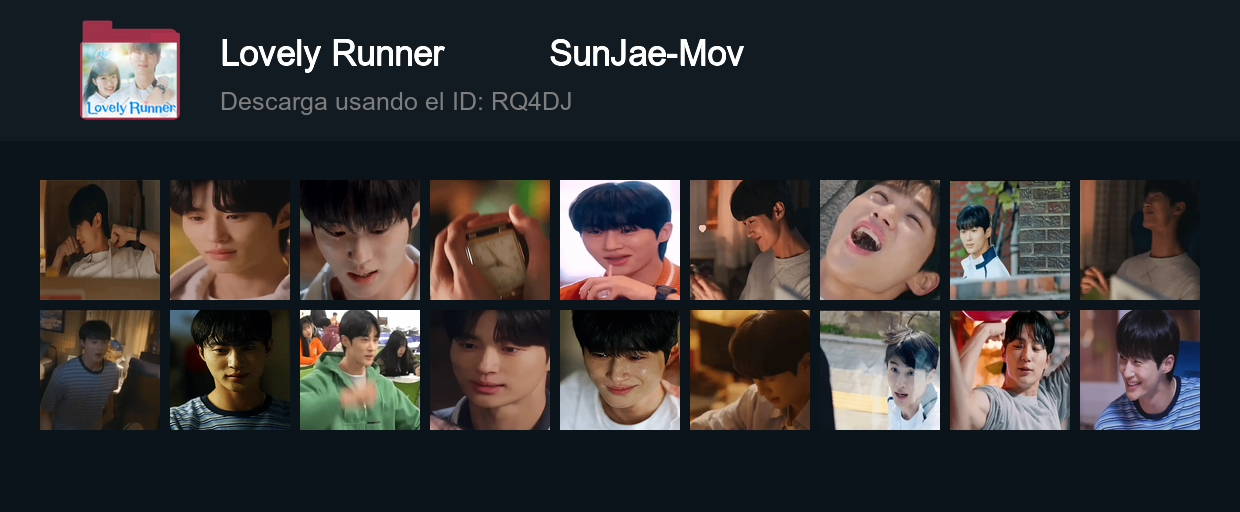Select the download ID text RQ4DJ
1240x512 pixels.
point(531,101)
